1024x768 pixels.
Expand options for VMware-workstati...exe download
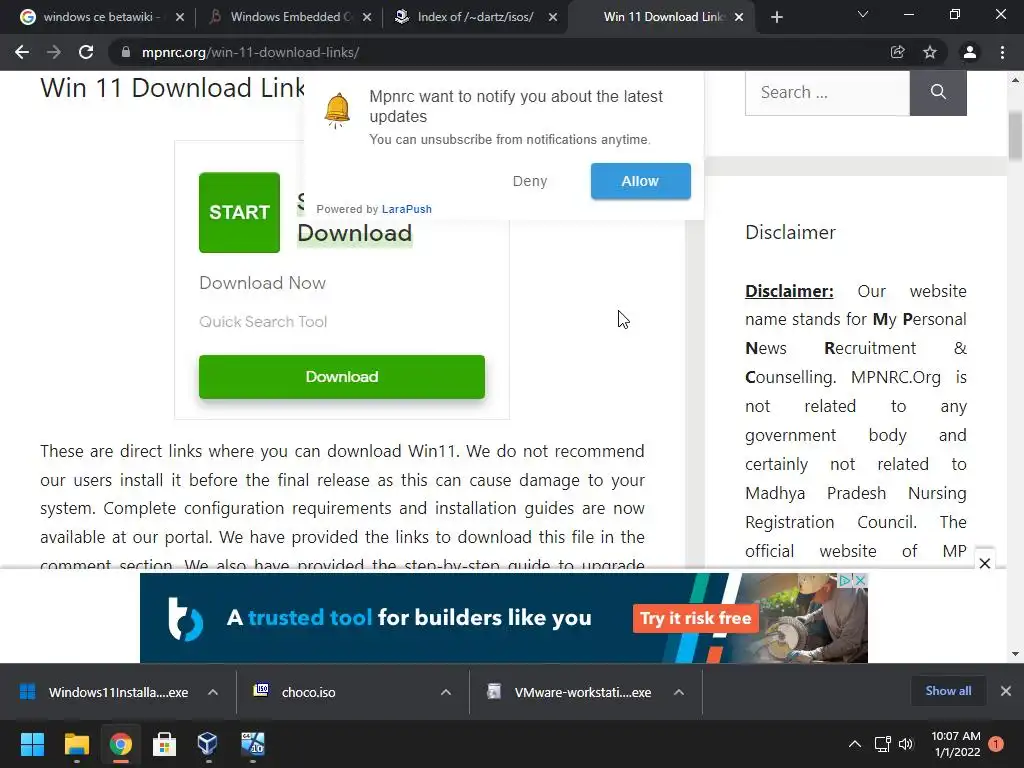click(x=679, y=692)
